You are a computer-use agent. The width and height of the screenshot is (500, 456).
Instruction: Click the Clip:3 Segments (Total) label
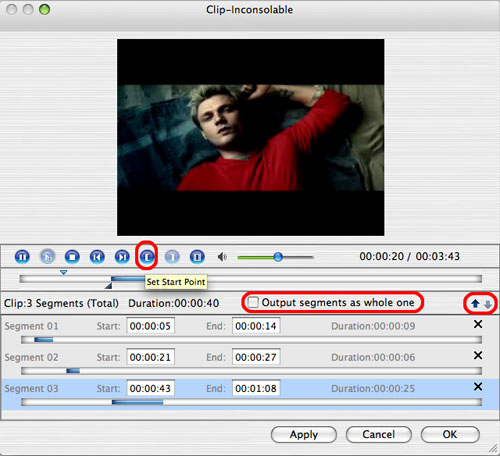[x=61, y=303]
